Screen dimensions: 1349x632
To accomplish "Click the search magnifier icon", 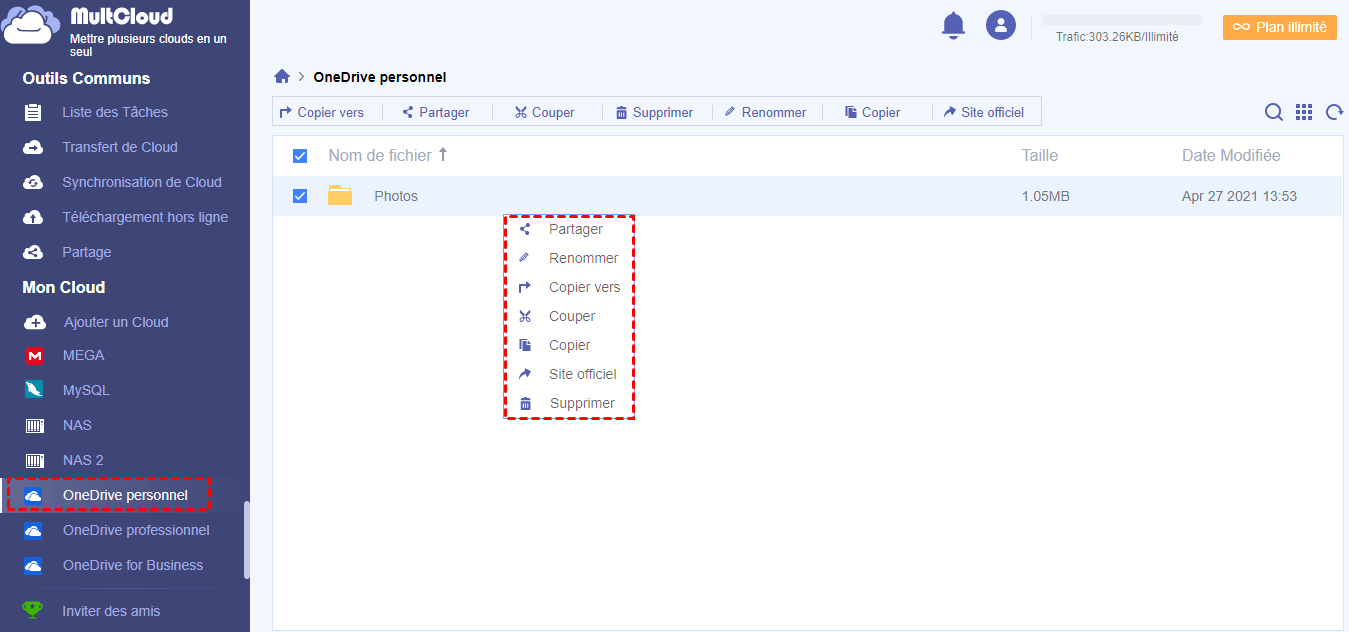I will 1274,112.
